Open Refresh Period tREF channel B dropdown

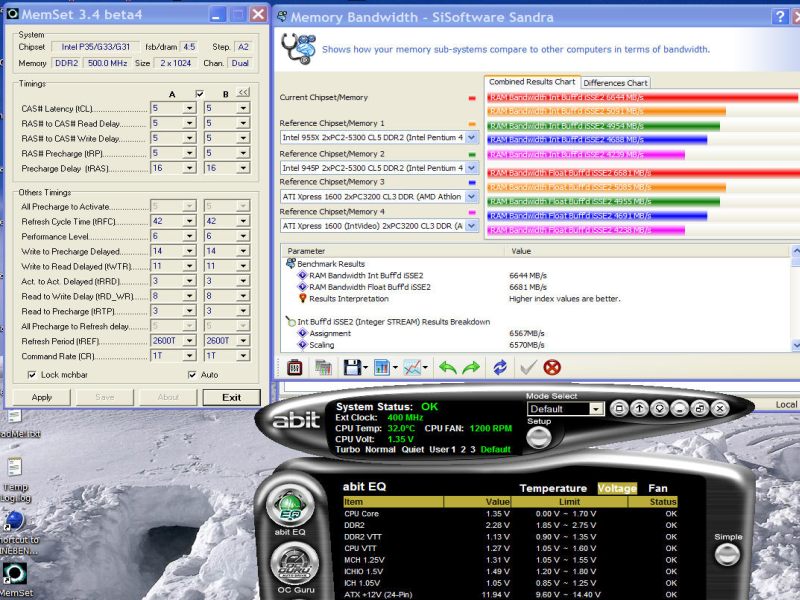click(x=243, y=340)
